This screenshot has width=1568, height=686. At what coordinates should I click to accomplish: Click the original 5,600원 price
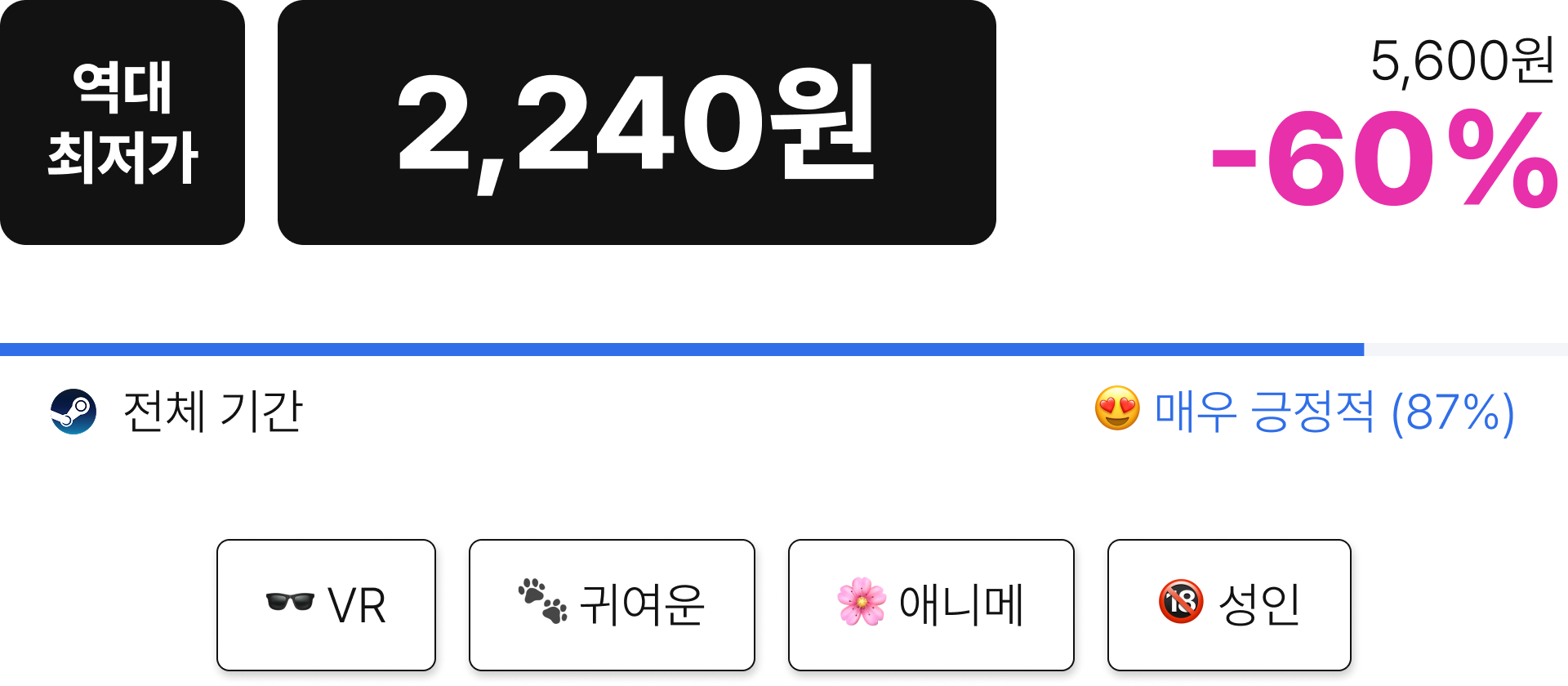coord(1463,60)
